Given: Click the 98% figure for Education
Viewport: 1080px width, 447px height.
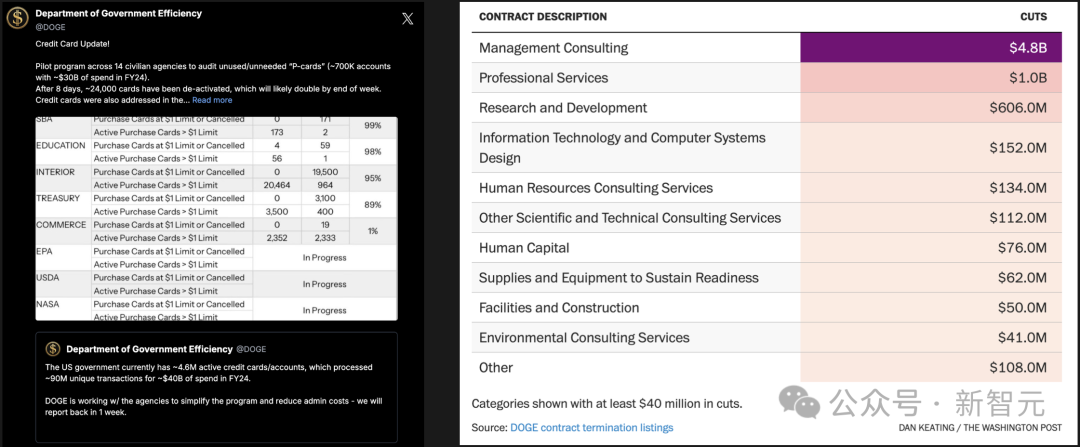Looking at the screenshot, I should point(373,152).
